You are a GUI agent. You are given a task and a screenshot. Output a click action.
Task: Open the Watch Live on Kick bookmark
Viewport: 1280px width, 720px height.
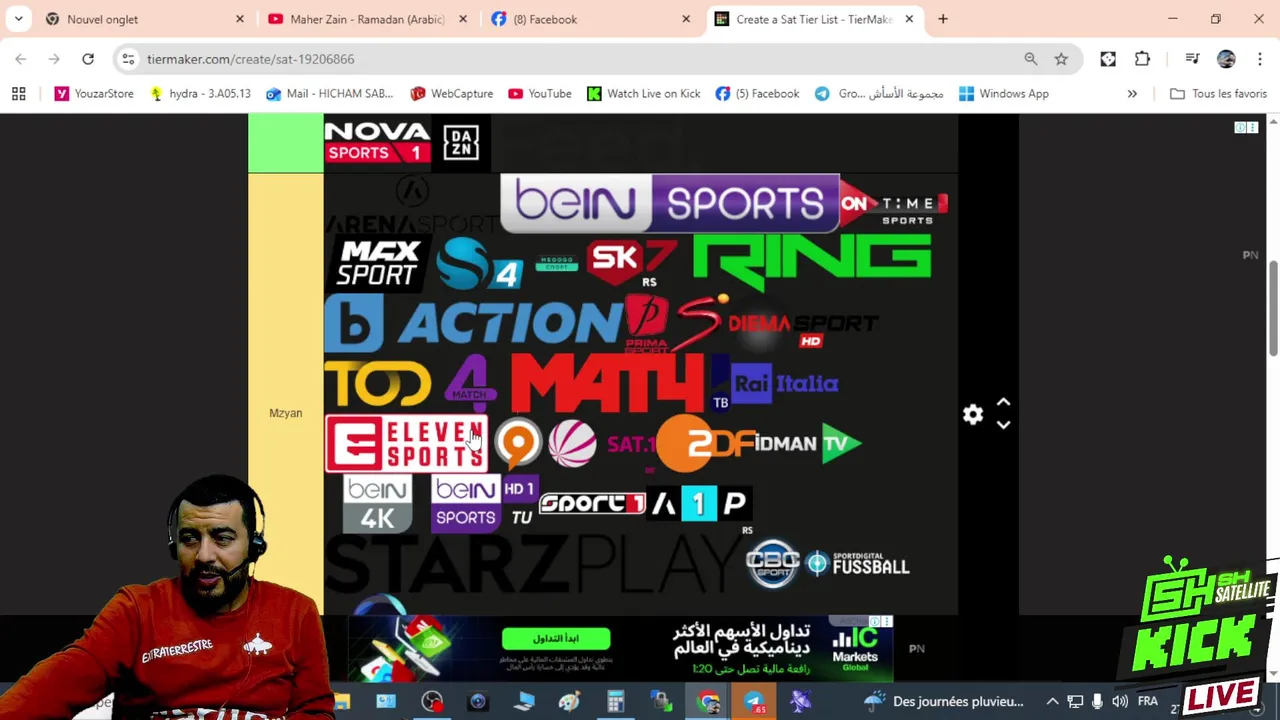pos(644,93)
